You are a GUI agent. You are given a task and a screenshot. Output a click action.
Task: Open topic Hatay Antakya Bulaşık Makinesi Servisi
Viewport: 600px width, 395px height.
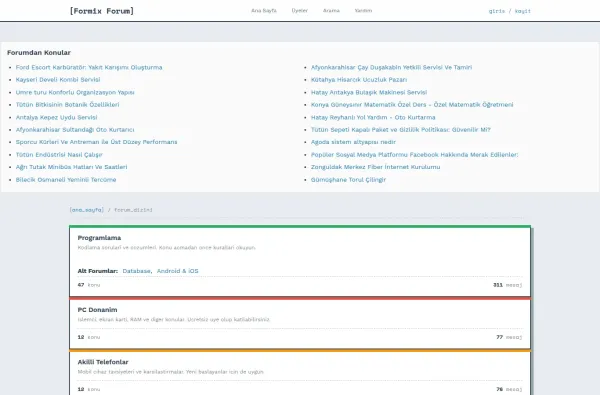coord(369,92)
